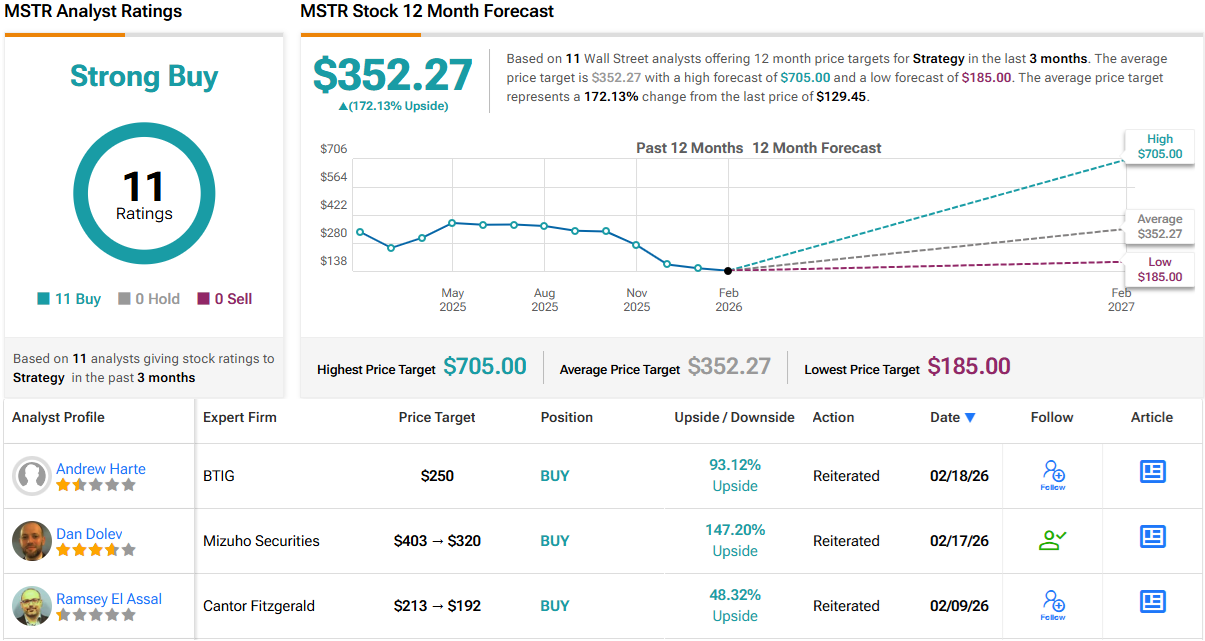This screenshot has width=1205, height=641.
Task: Click the Feb 2026 chart data point
Action: [x=727, y=271]
